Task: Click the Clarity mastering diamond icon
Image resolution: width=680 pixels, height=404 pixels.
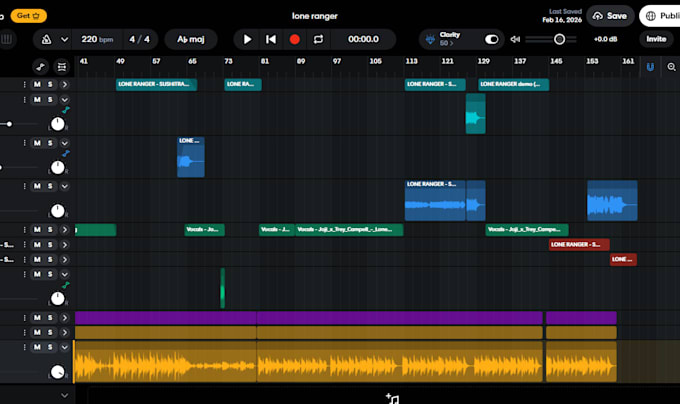Action: pyautogui.click(x=430, y=39)
